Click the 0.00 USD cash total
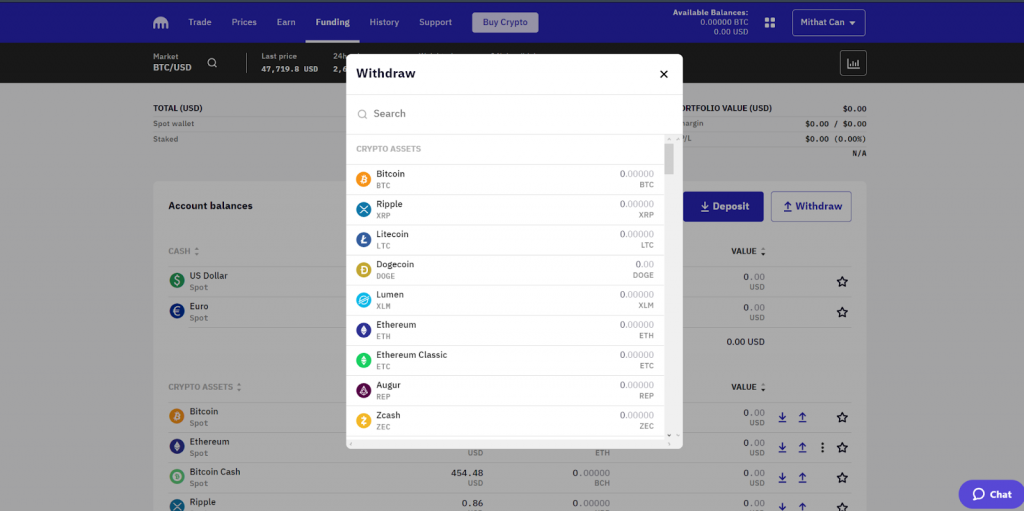This screenshot has width=1024, height=511. tap(745, 342)
